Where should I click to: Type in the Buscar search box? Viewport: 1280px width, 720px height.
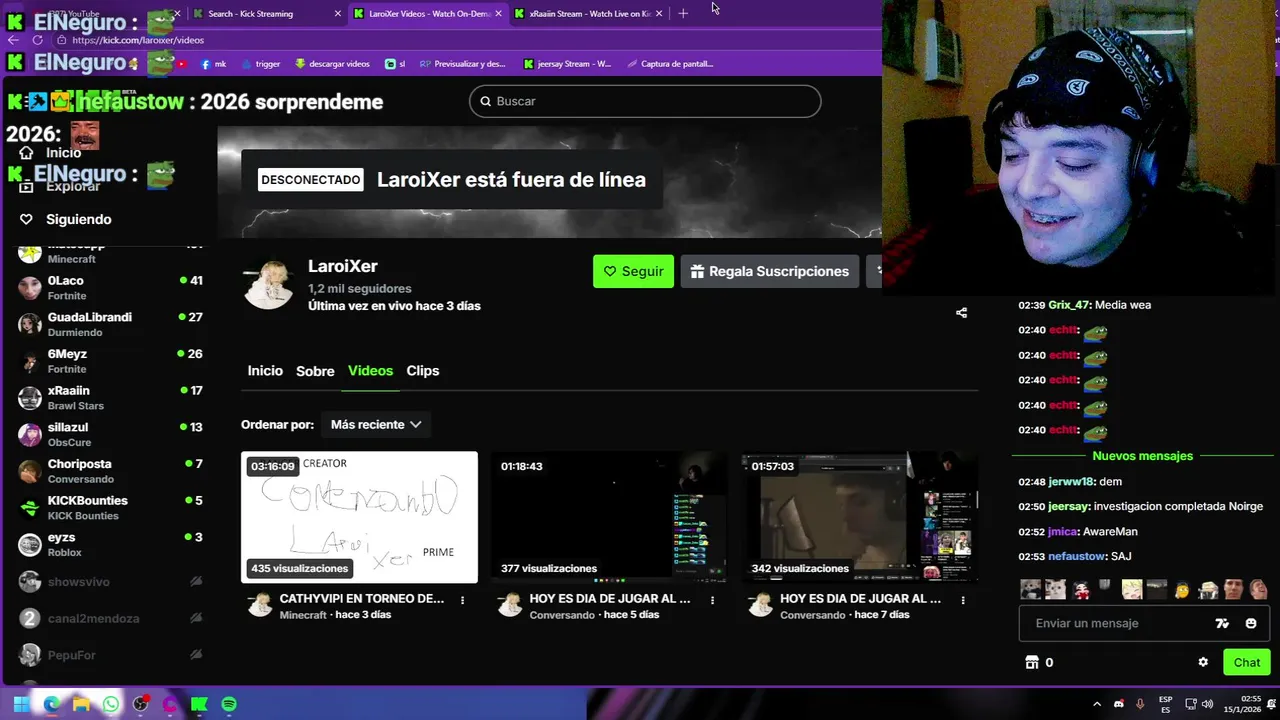pyautogui.click(x=645, y=101)
